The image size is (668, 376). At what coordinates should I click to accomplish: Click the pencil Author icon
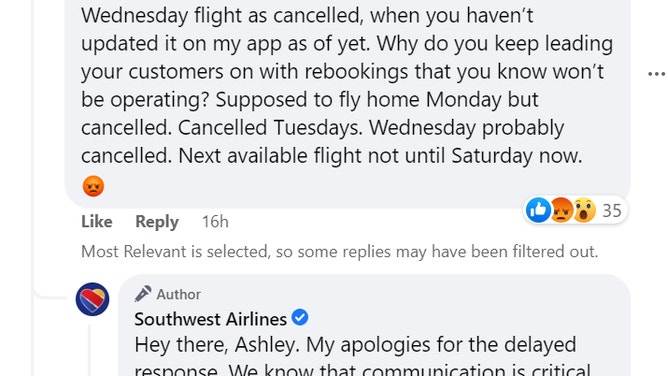point(143,294)
